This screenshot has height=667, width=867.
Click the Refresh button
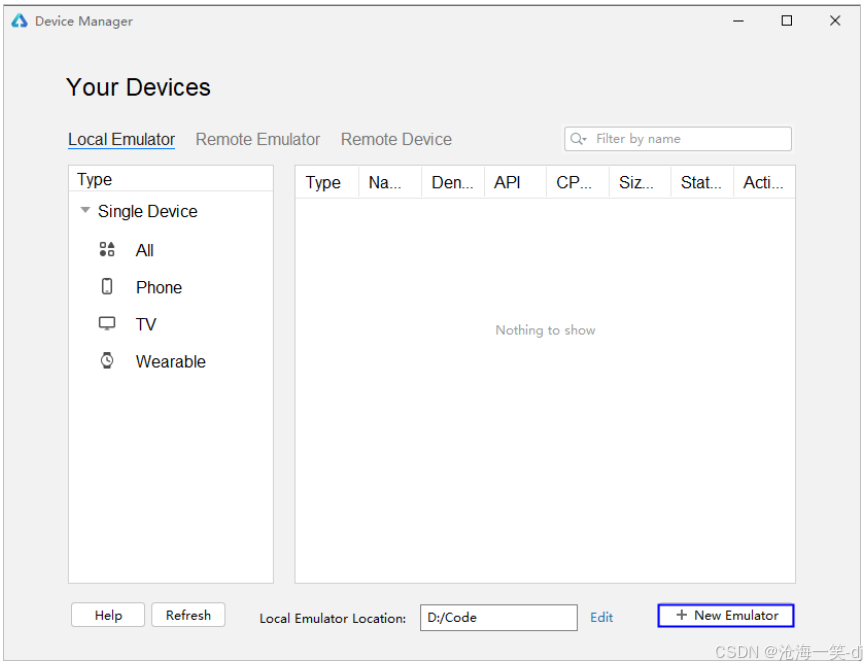pos(188,615)
